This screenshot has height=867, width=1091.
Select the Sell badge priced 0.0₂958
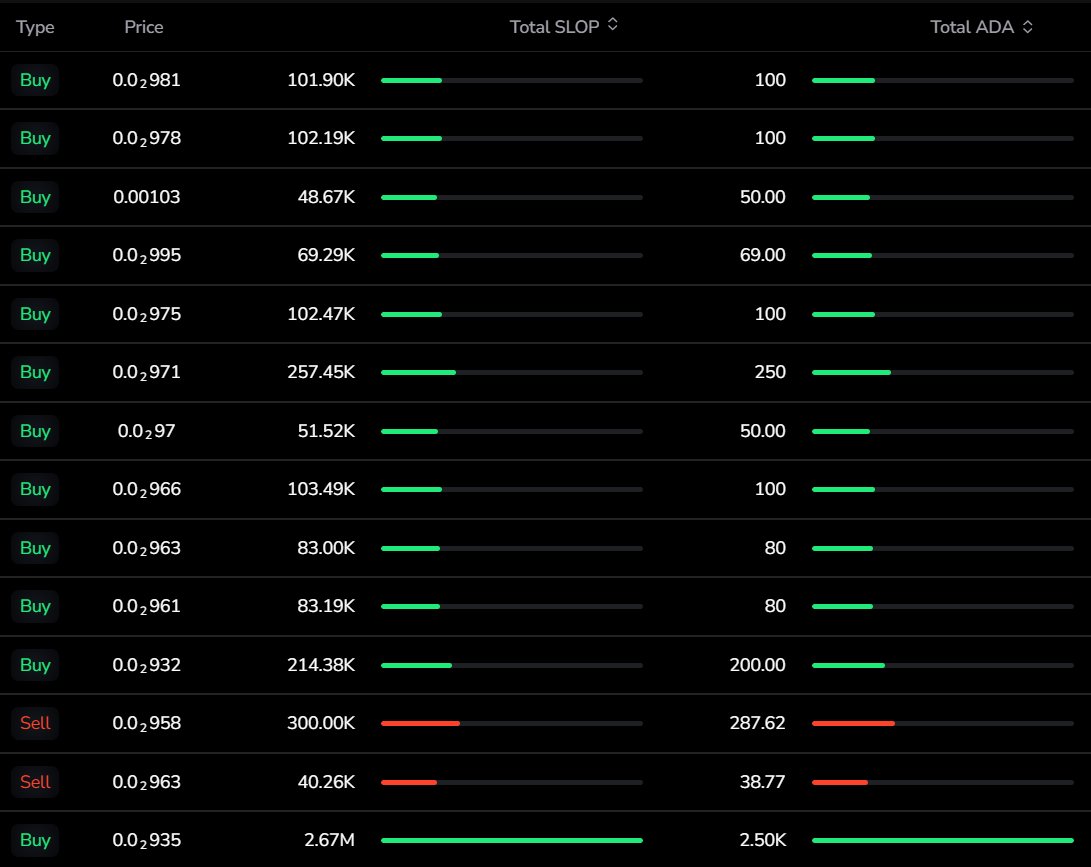34,723
